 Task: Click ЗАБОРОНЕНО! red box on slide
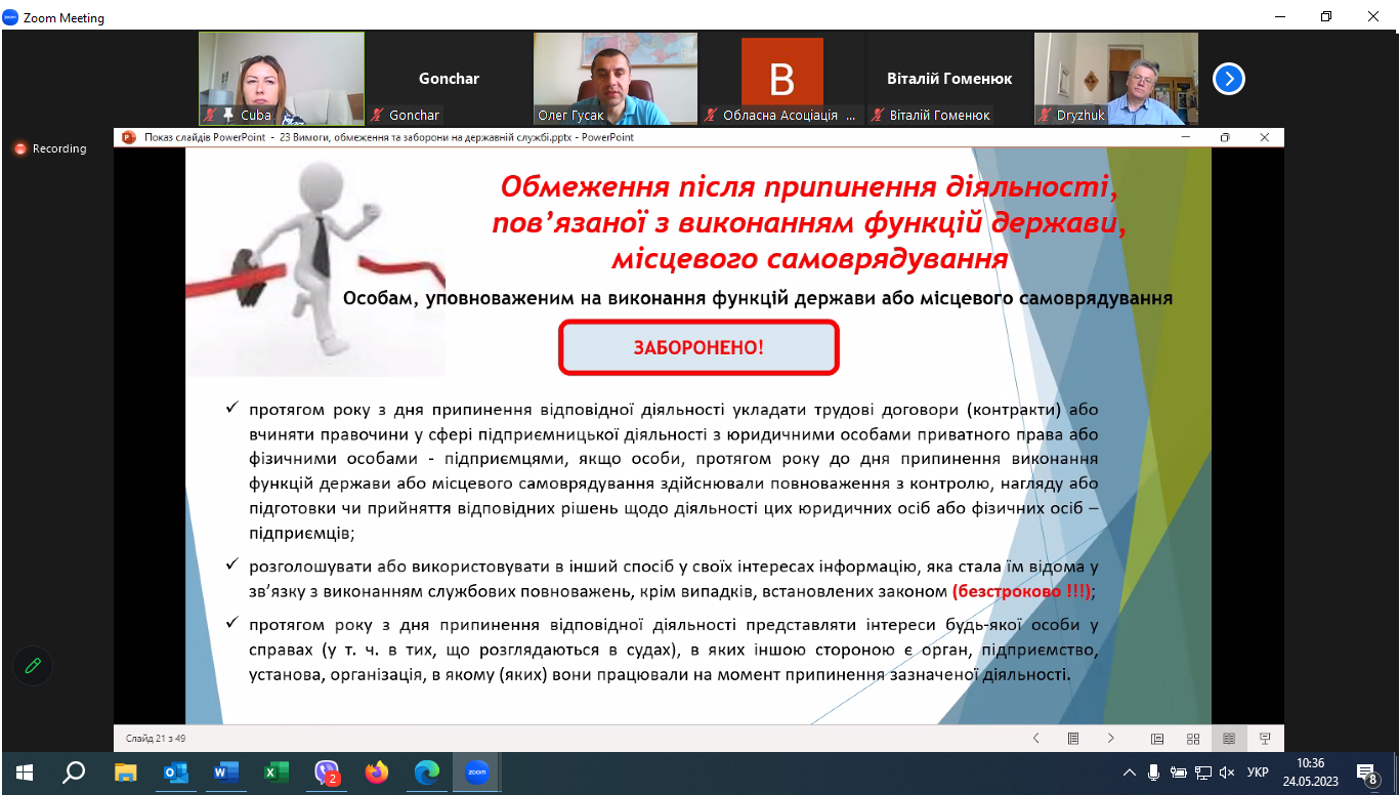698,348
